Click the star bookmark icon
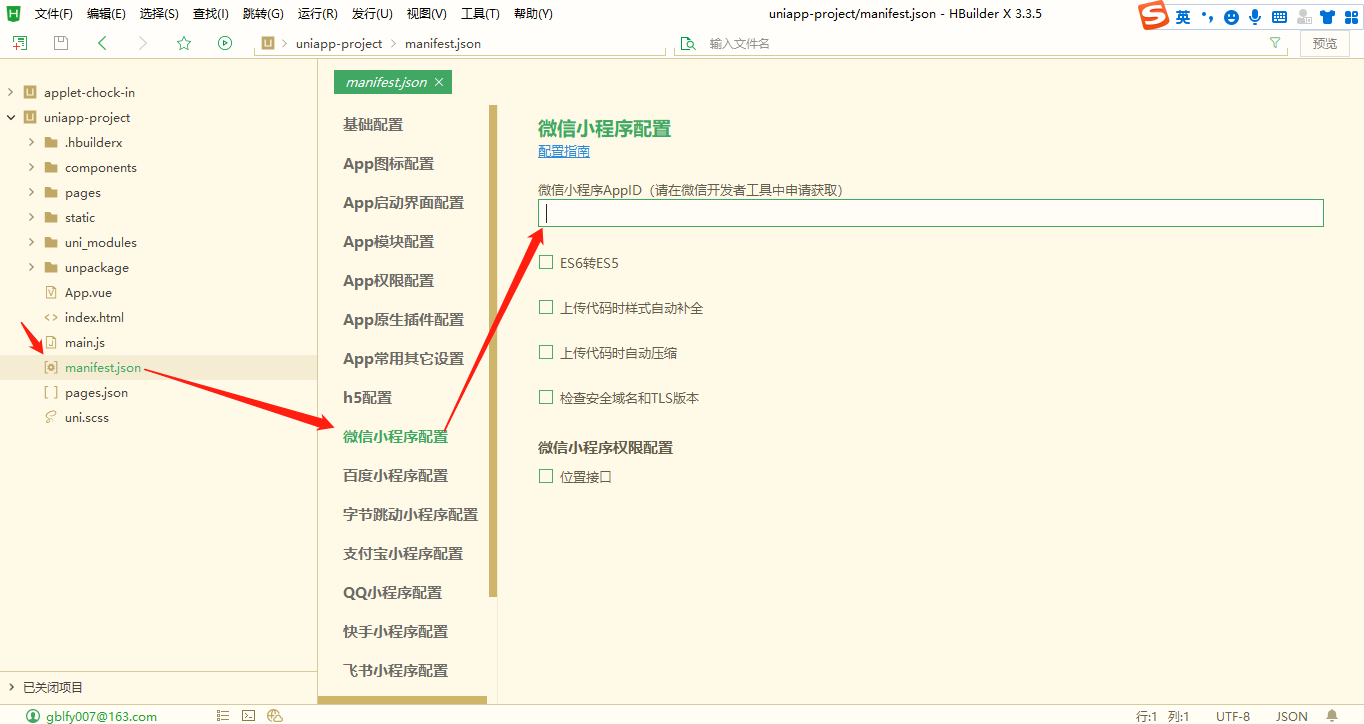Viewport: 1364px width, 724px height. pos(184,43)
